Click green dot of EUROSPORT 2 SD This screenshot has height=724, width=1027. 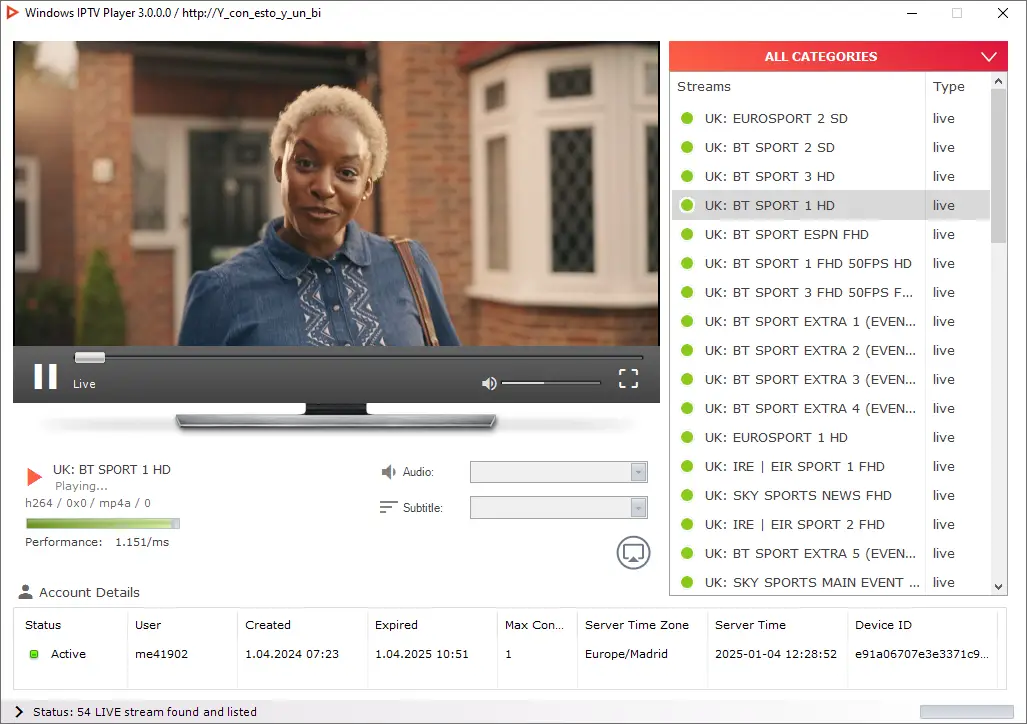point(687,118)
